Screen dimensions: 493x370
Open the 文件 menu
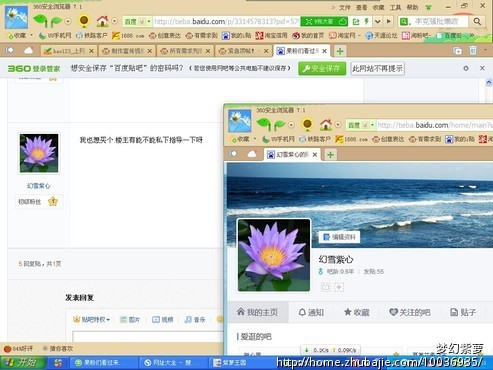click(345, 7)
